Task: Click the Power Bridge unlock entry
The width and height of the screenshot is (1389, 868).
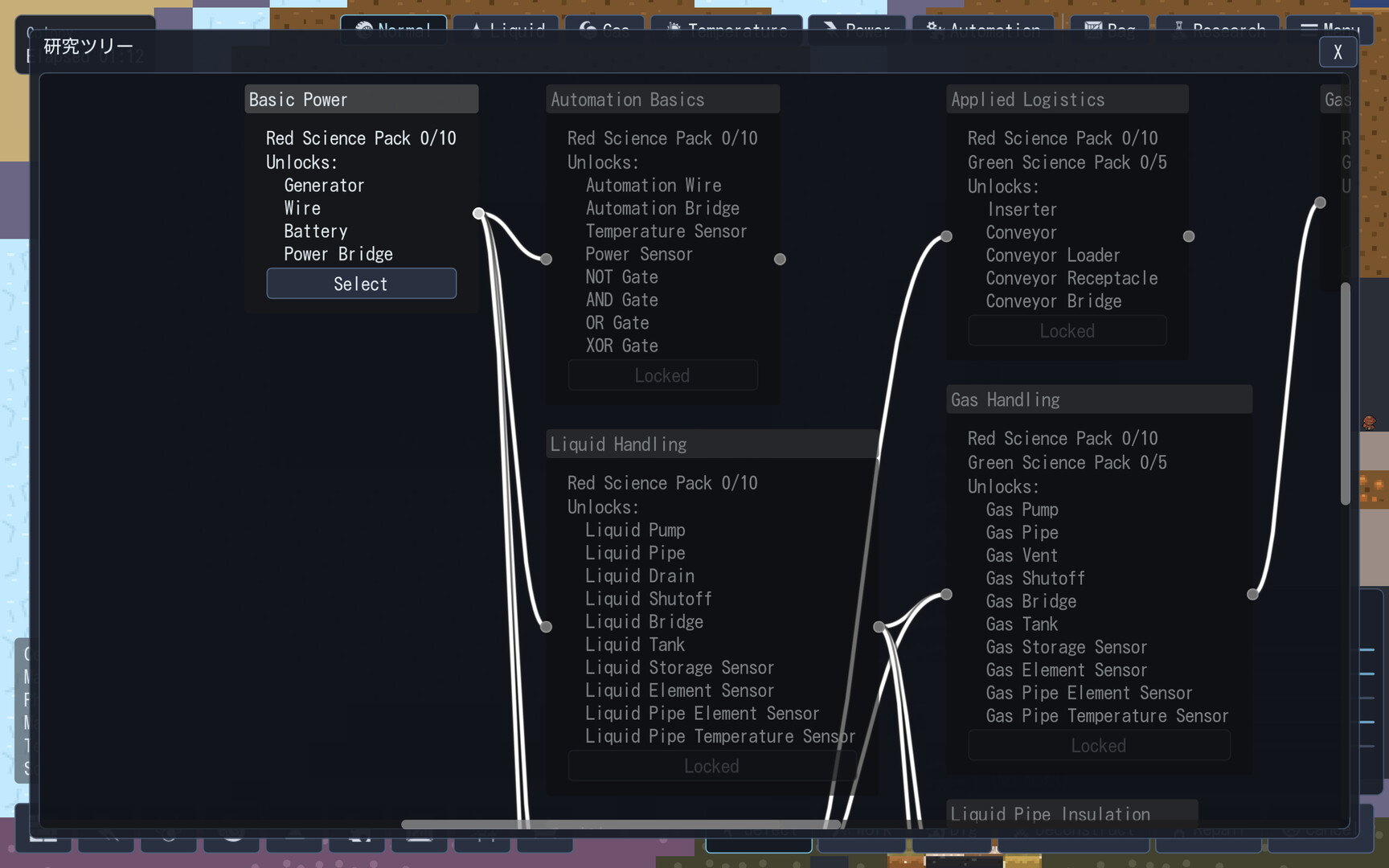Action: 338,254
